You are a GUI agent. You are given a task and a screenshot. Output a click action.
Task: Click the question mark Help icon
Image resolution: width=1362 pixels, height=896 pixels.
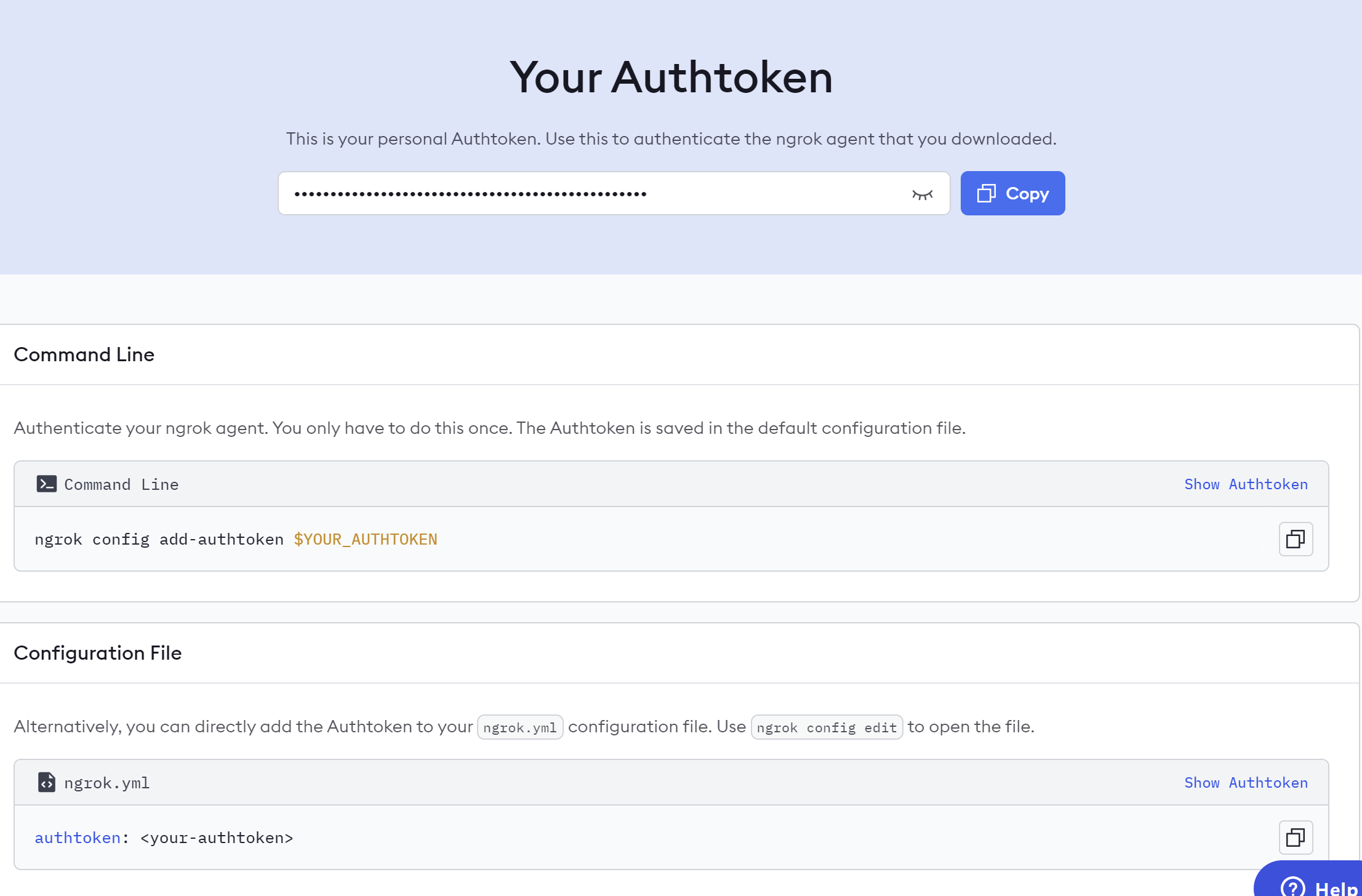tap(1292, 887)
